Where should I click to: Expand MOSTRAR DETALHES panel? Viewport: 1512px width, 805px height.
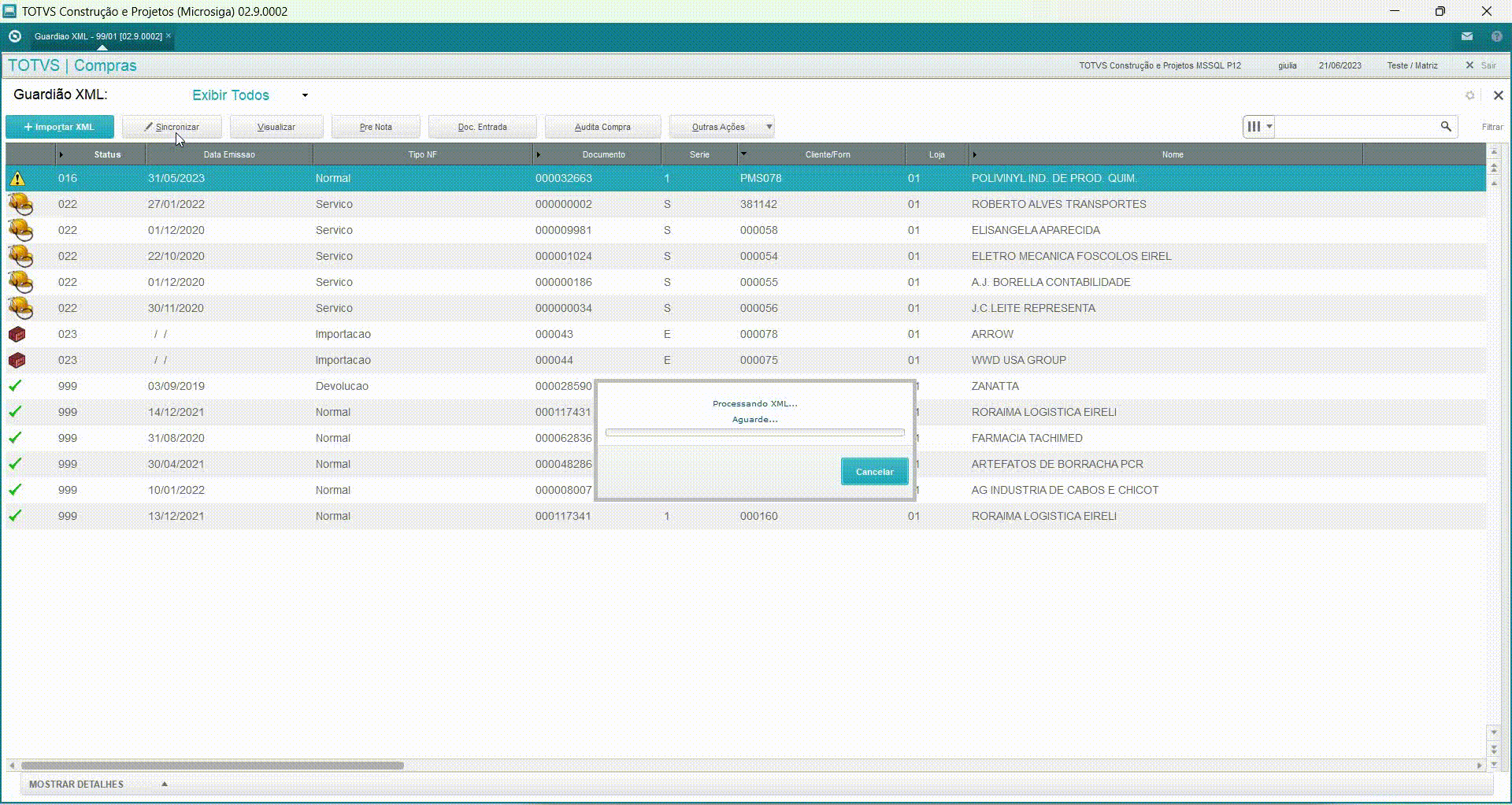pos(165,784)
